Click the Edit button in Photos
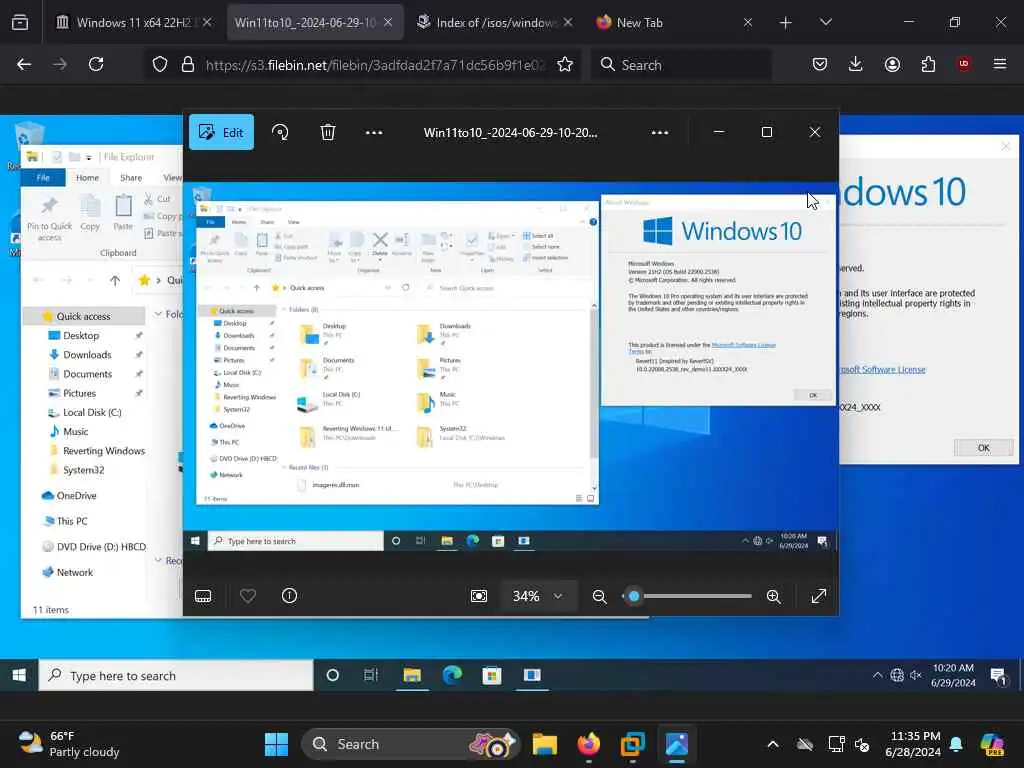This screenshot has height=768, width=1024. pos(221,133)
